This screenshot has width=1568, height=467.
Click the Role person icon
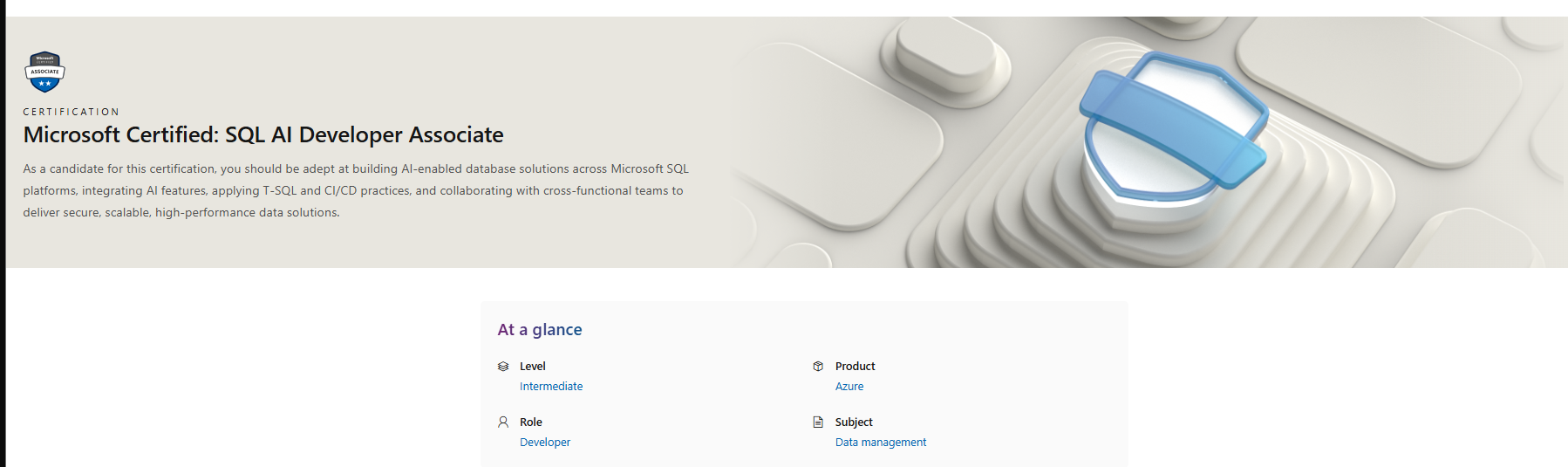(x=503, y=422)
